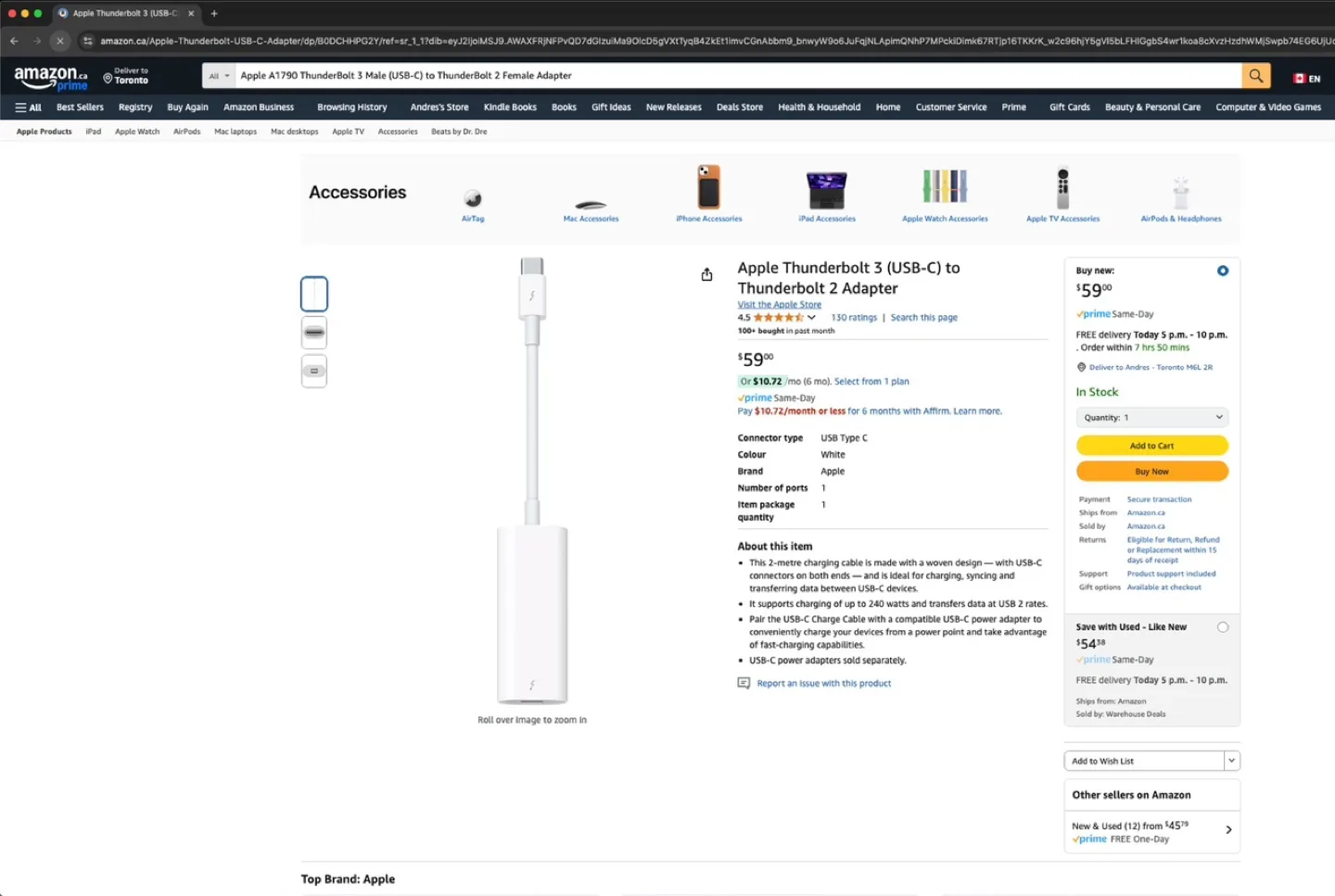Image resolution: width=1335 pixels, height=896 pixels.
Task: Select the Buy new purchase option
Action: click(x=1222, y=271)
